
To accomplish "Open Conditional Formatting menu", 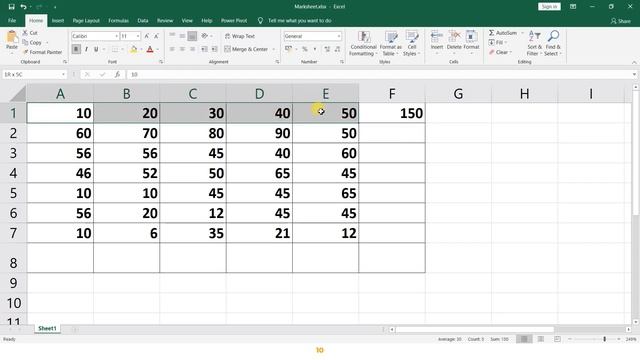I will (363, 43).
